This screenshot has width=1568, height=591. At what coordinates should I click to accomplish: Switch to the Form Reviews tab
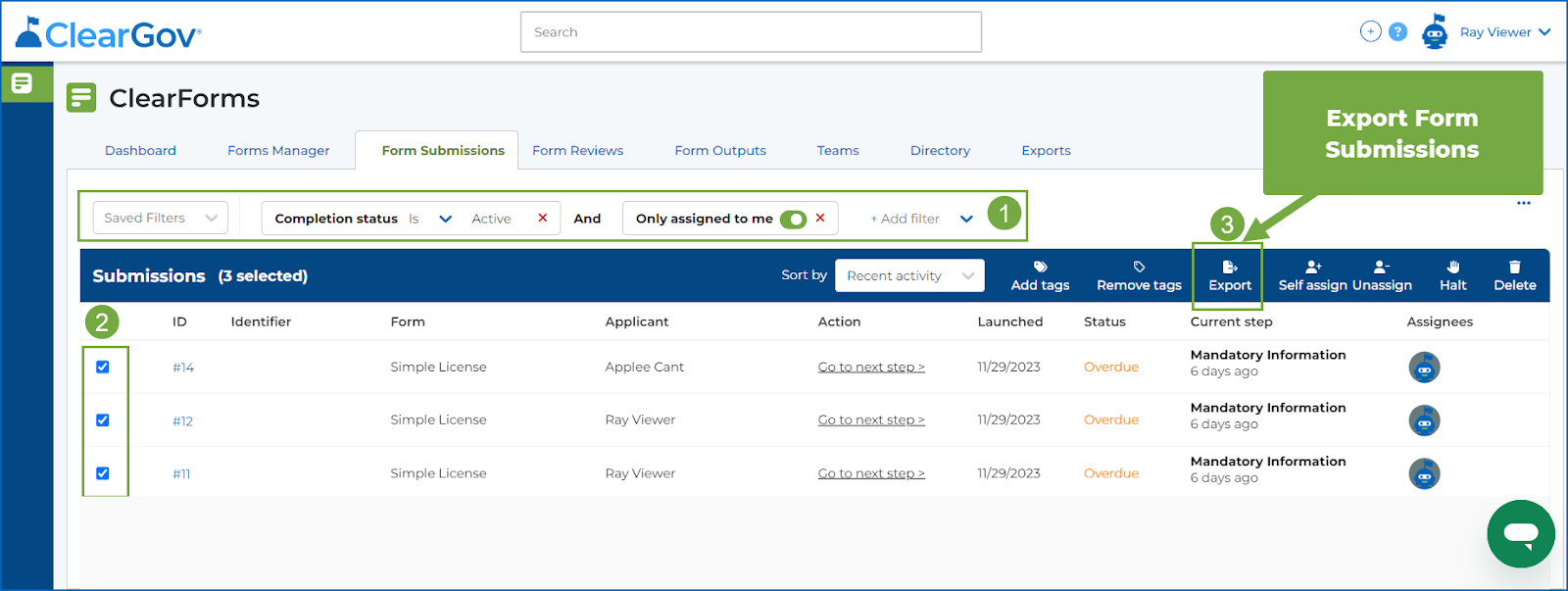click(577, 151)
